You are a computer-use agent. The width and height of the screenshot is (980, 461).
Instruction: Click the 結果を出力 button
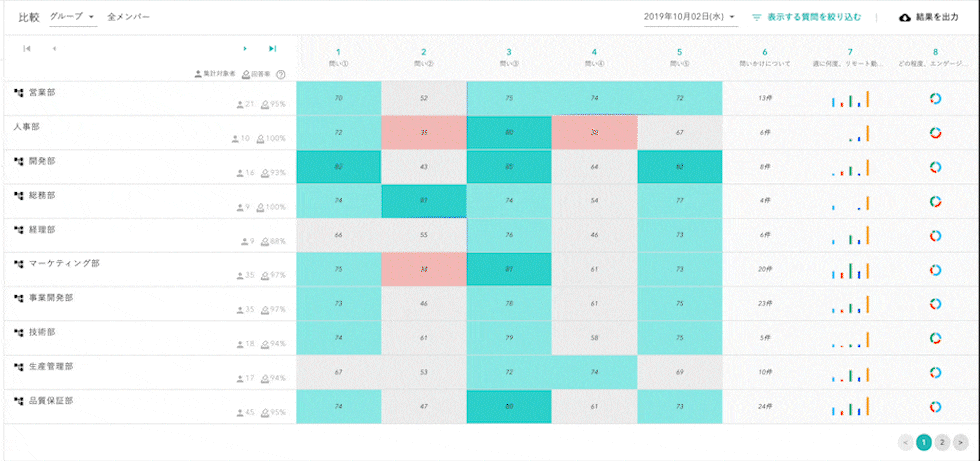[937, 17]
